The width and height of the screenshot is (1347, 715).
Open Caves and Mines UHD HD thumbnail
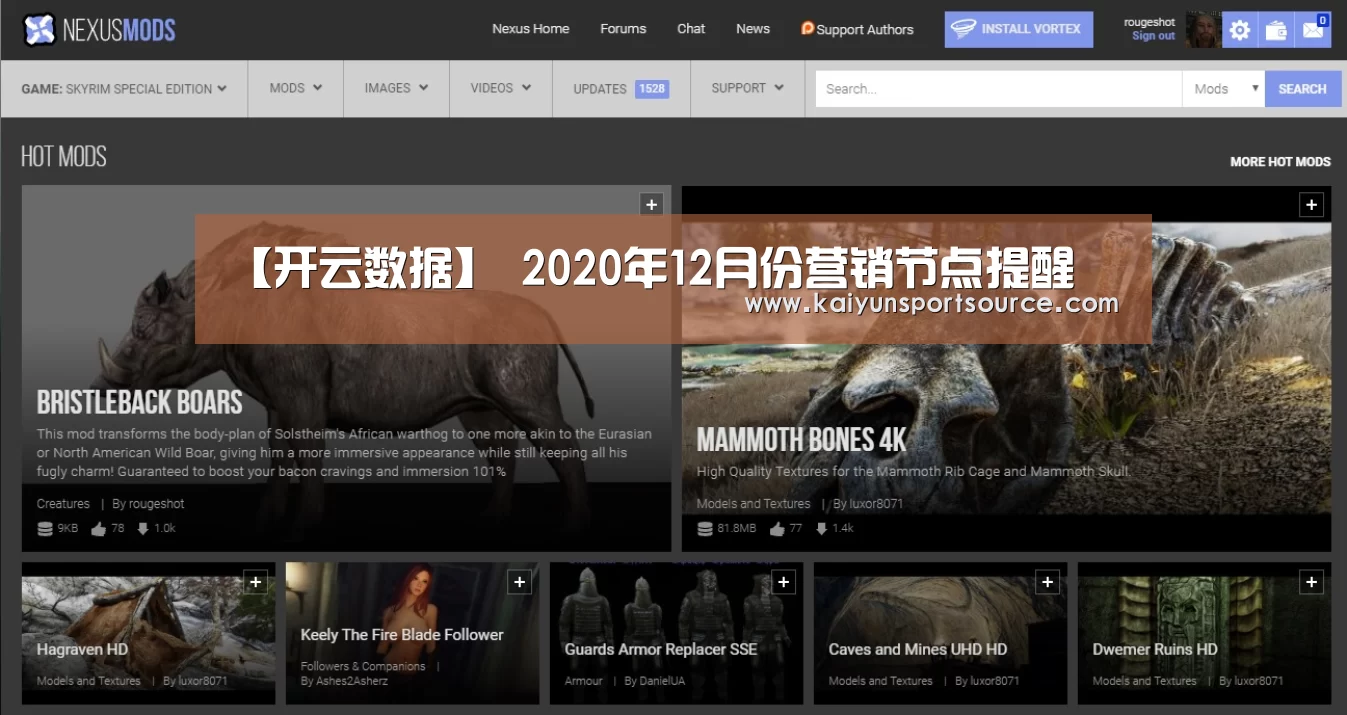[940, 633]
